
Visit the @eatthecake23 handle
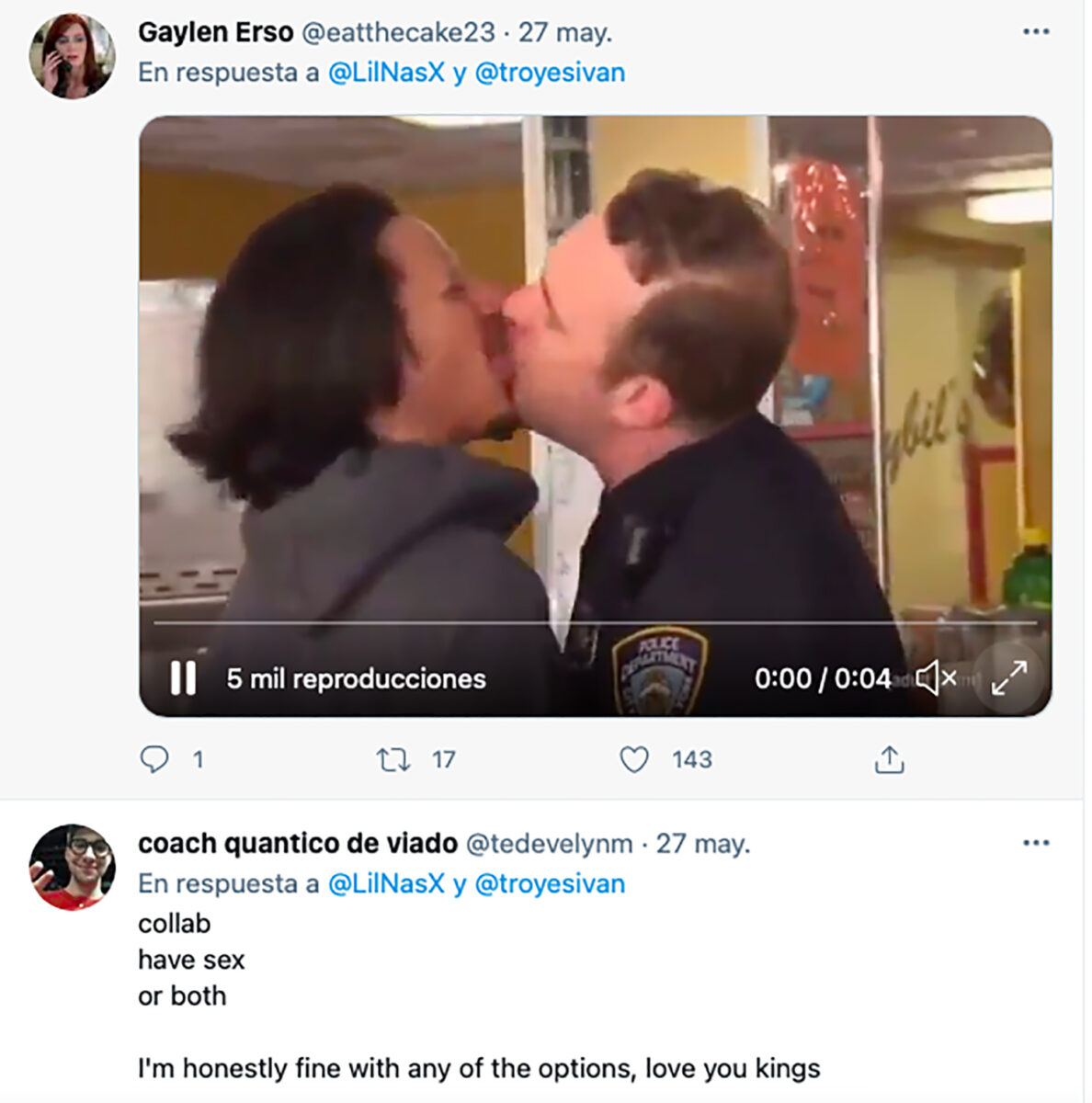point(398,33)
